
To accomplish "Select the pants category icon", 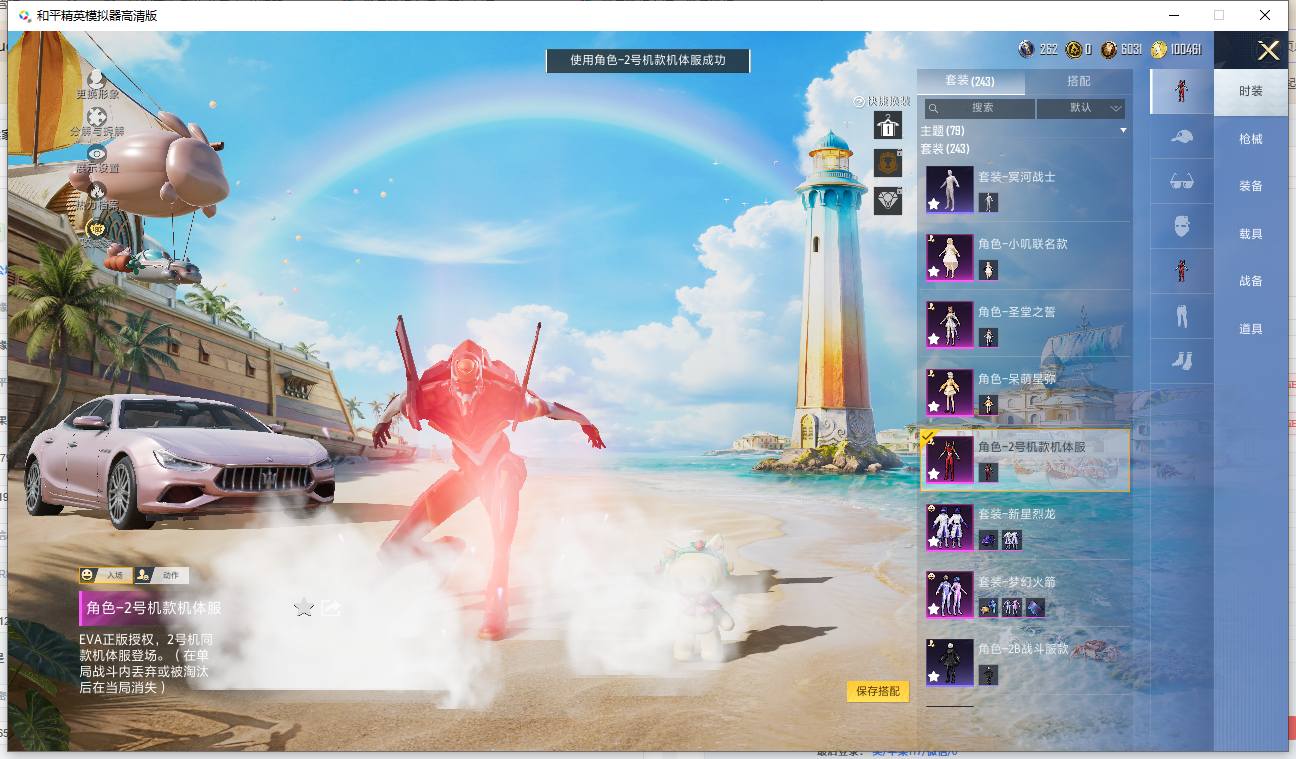I will [1181, 315].
